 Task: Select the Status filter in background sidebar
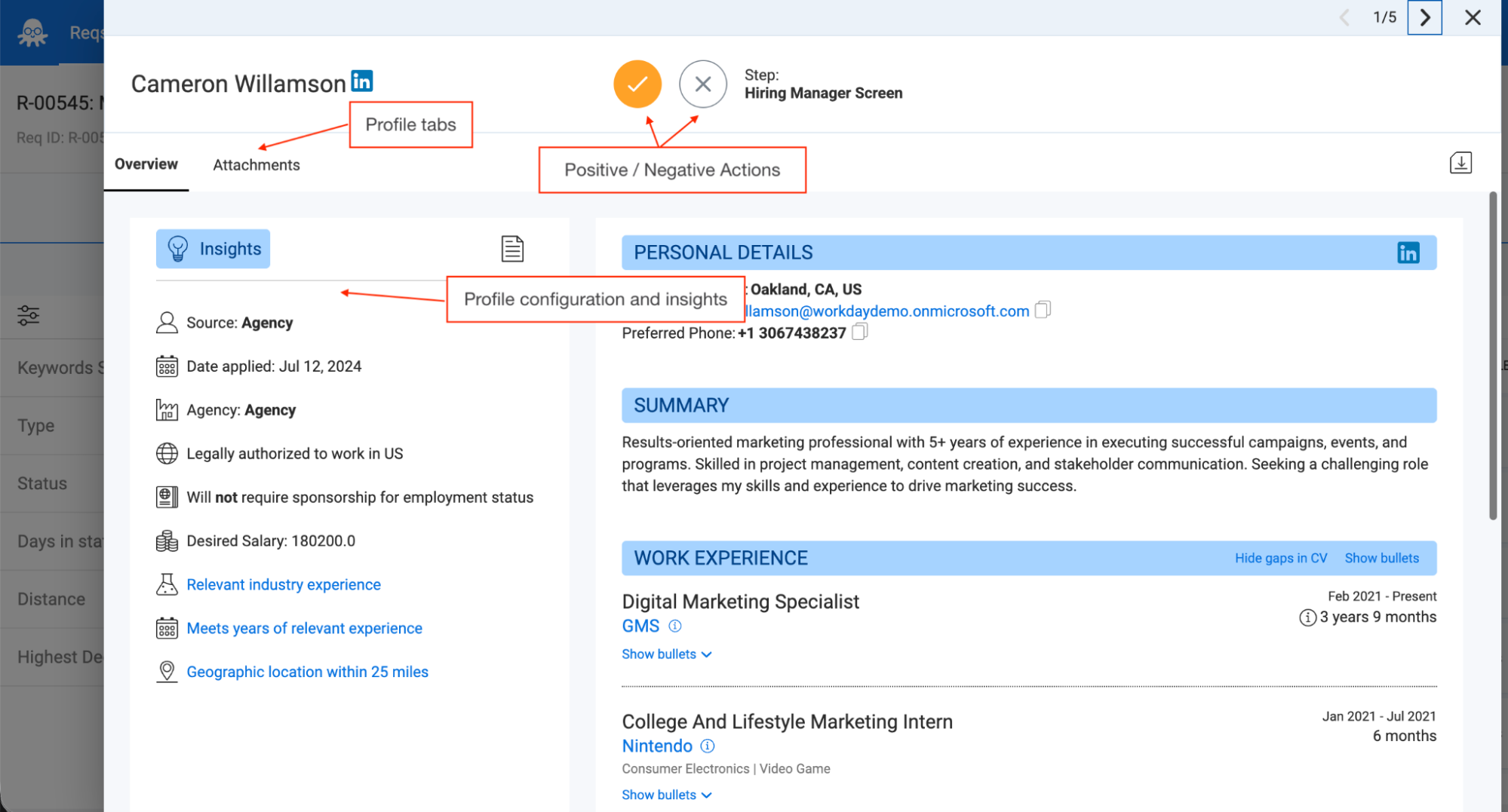click(52, 484)
